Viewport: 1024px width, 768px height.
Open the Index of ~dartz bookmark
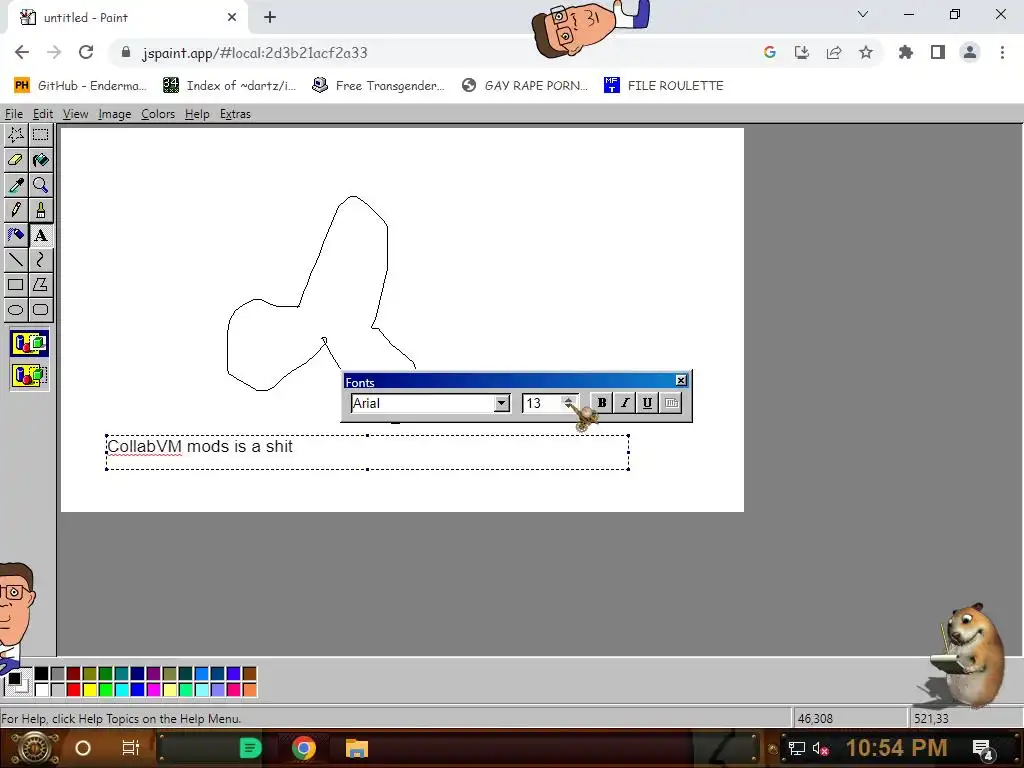click(x=229, y=86)
